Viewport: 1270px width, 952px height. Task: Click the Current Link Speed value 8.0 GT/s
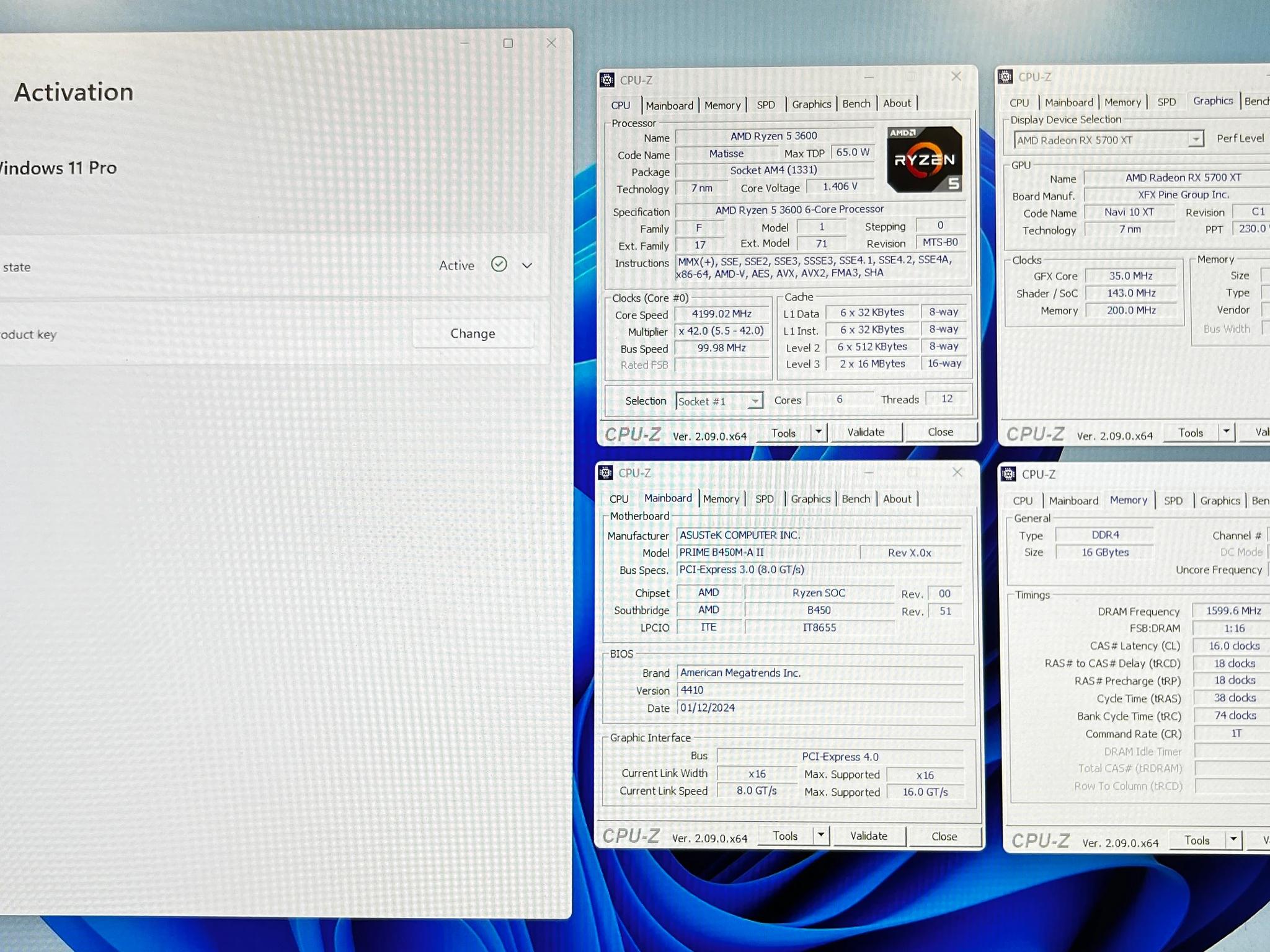pyautogui.click(x=757, y=791)
